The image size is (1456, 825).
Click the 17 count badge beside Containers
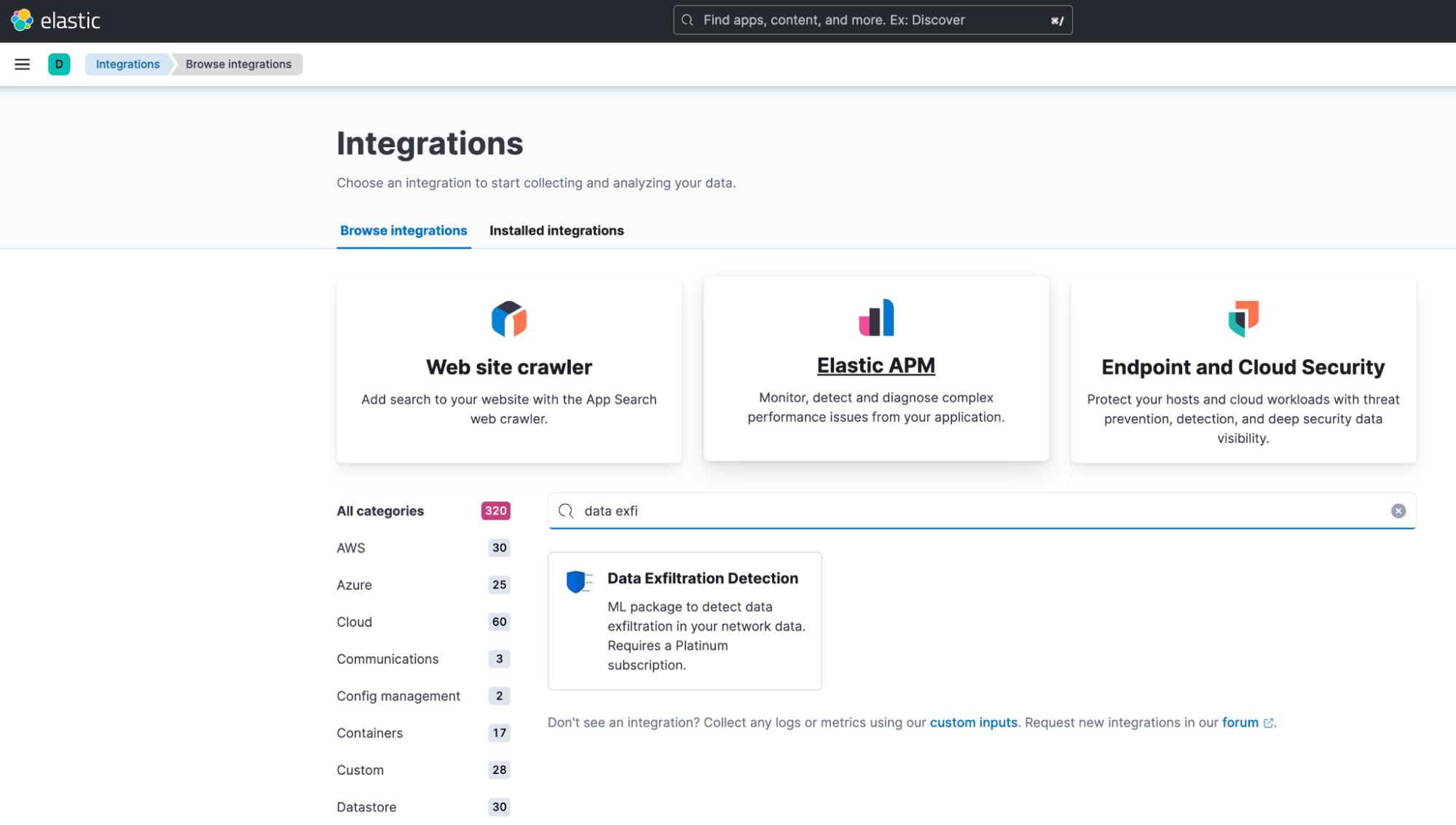tap(499, 733)
